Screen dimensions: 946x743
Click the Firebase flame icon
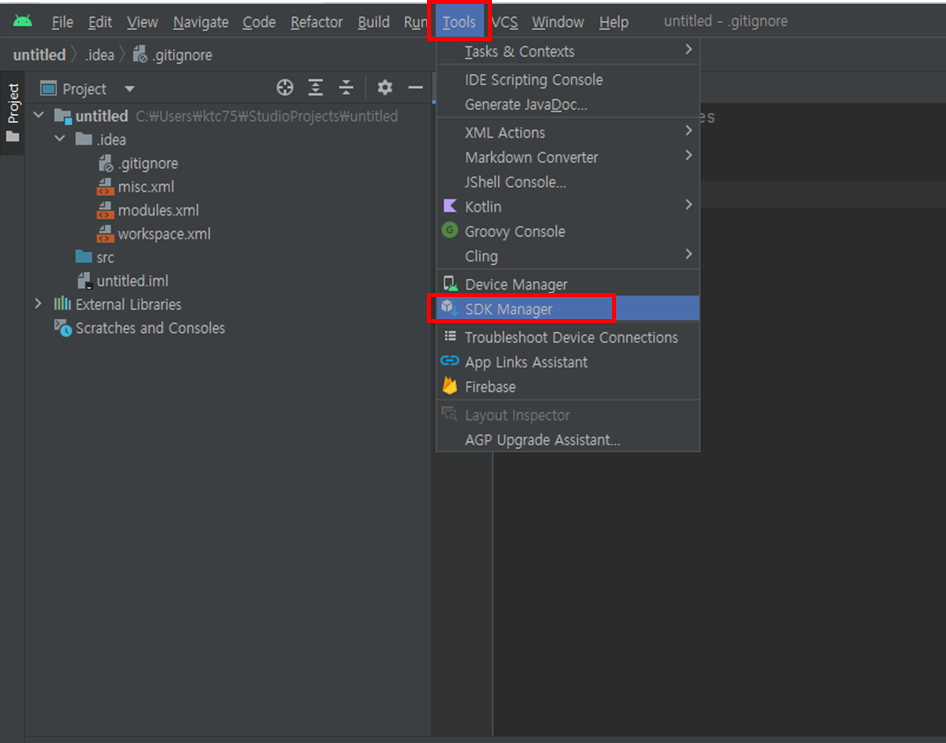(x=449, y=387)
